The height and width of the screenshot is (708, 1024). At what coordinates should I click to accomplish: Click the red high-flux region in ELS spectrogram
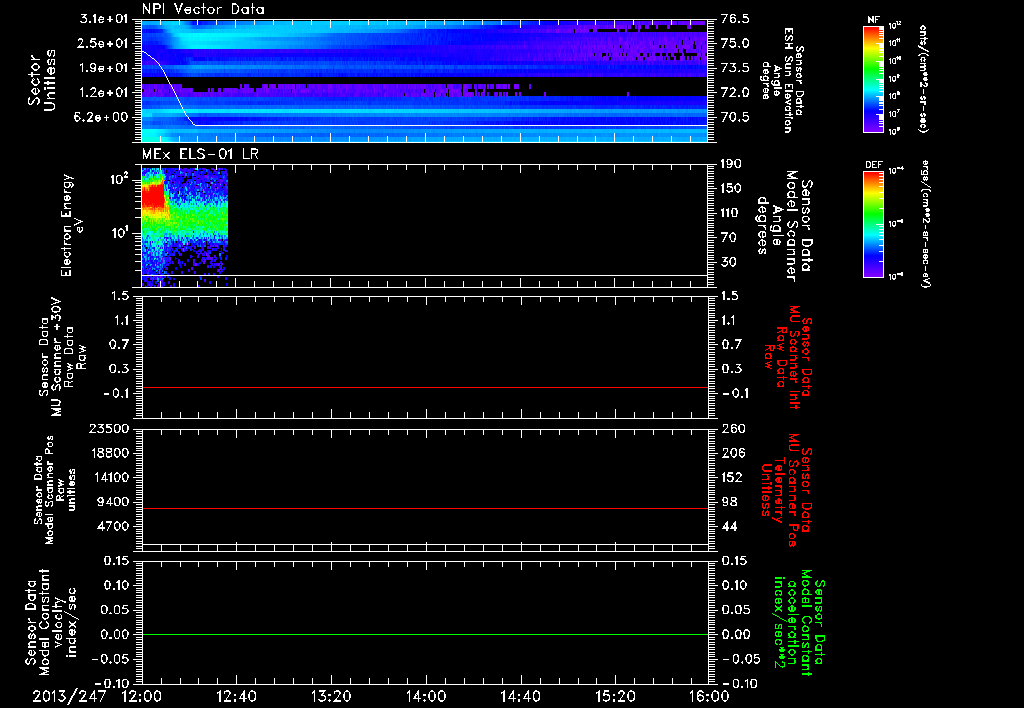coord(154,198)
